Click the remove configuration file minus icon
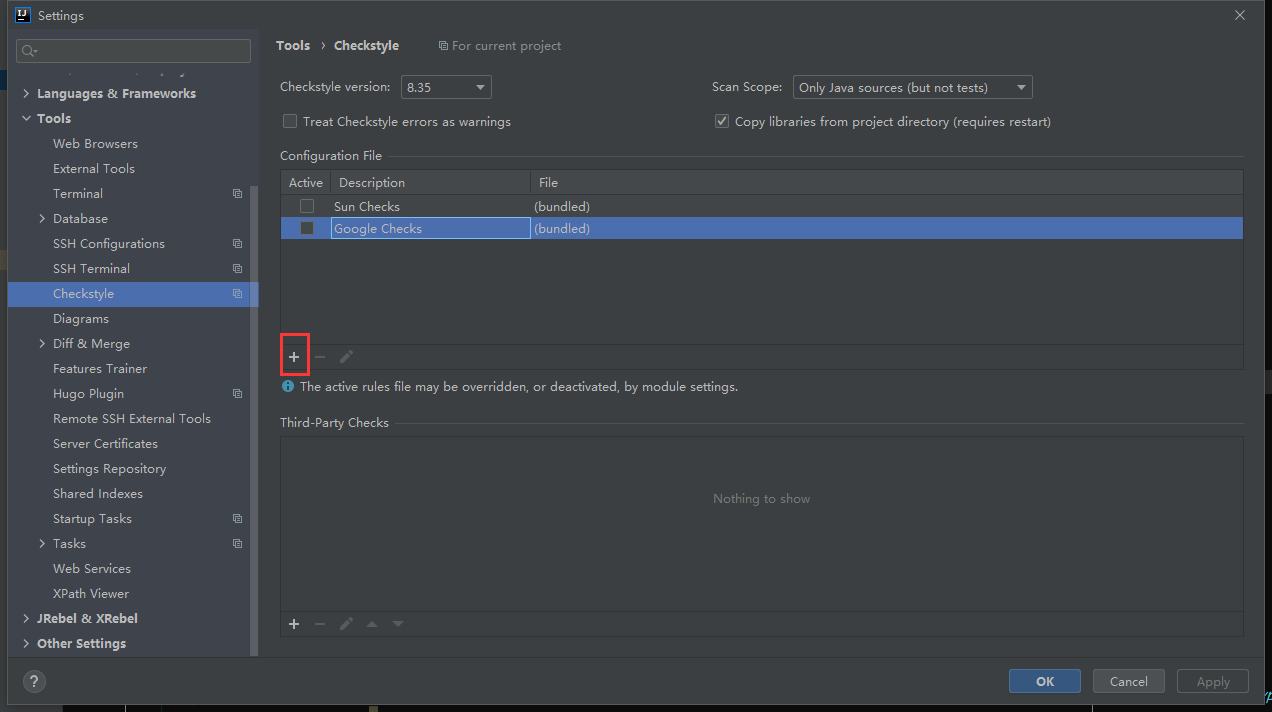 (x=320, y=357)
